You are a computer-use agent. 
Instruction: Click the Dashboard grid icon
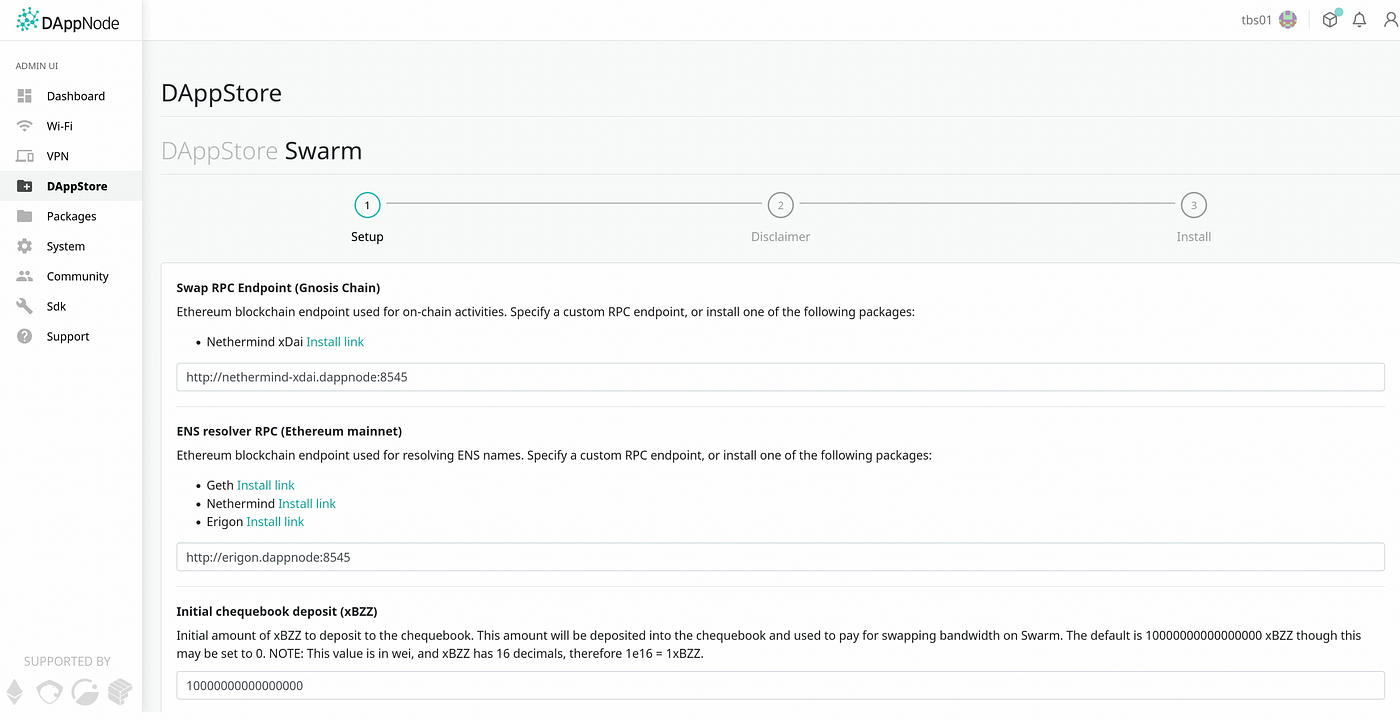[25, 96]
